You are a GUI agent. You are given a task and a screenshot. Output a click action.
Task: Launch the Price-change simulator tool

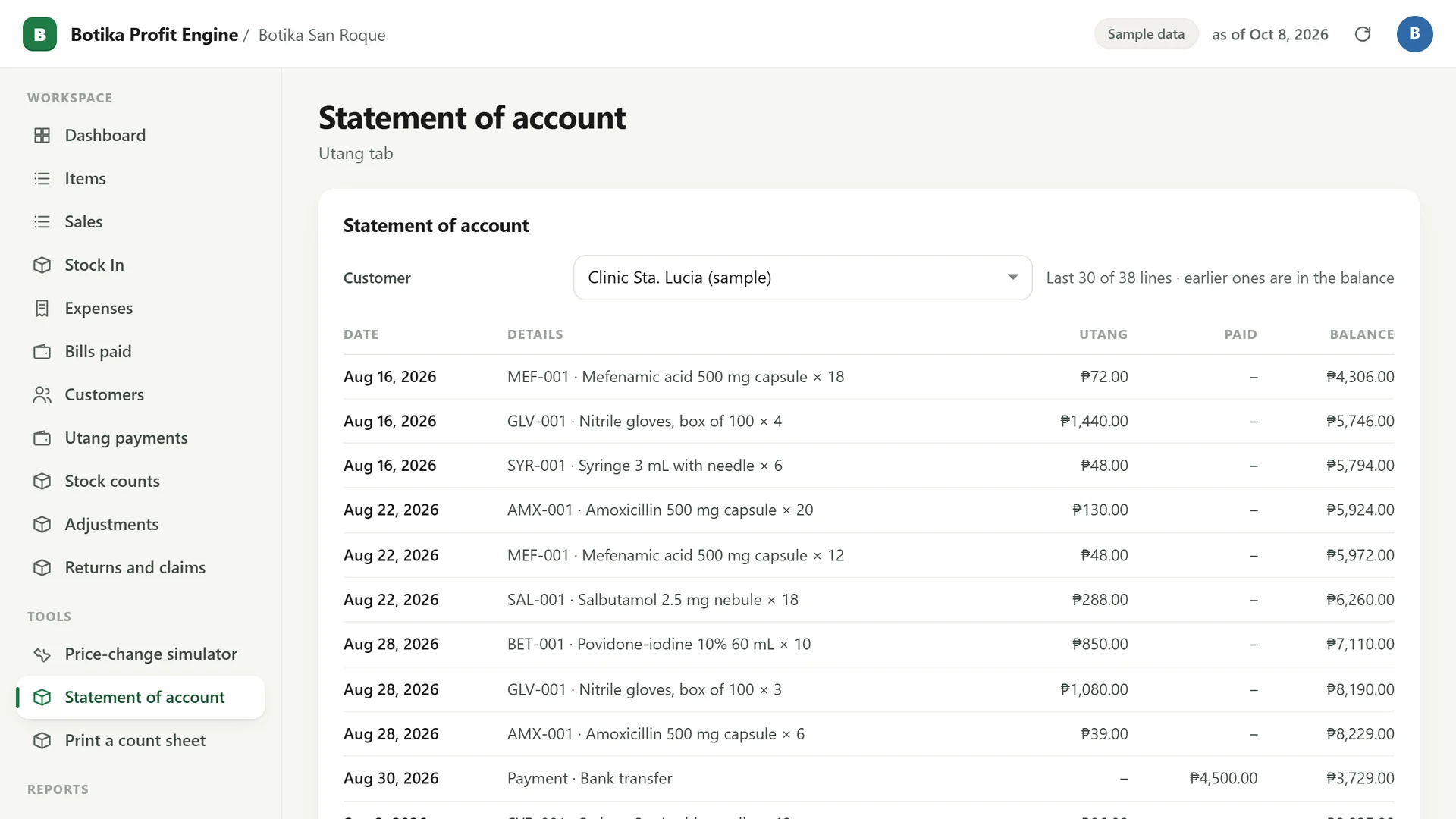coord(141,654)
